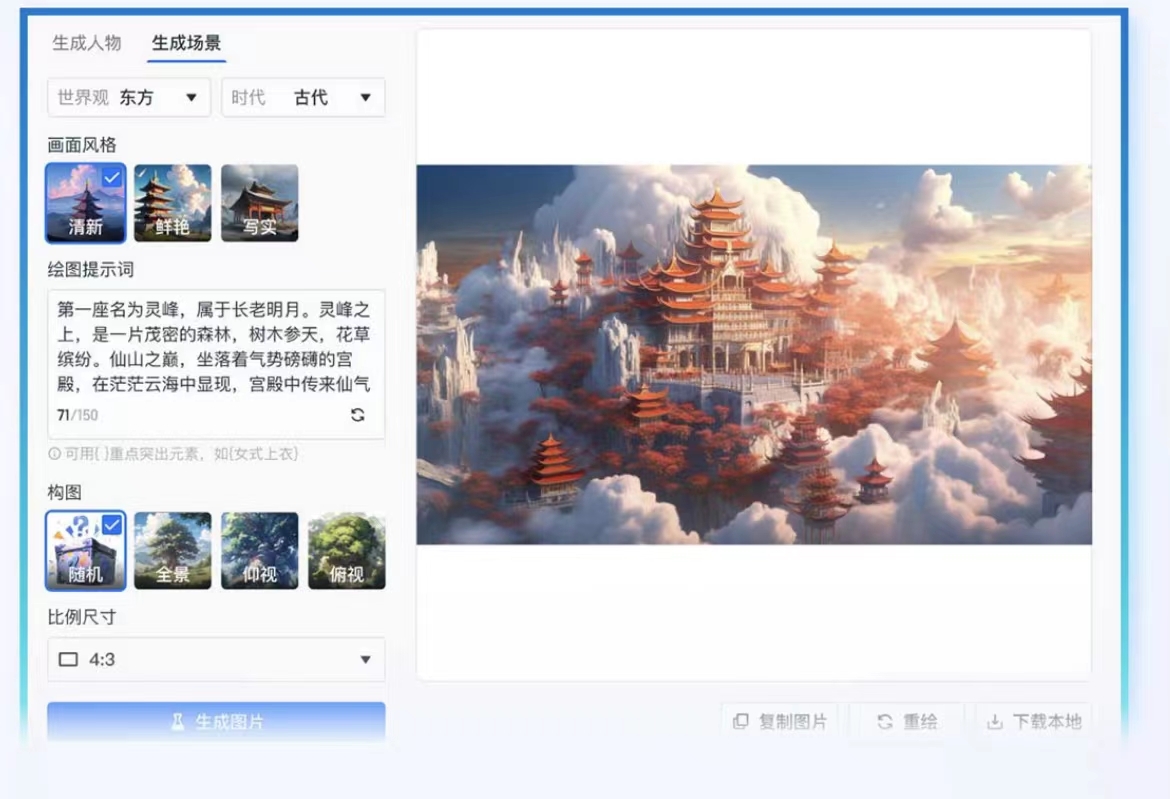Click the 71/150 character count
This screenshot has height=799, width=1170.
click(78, 415)
